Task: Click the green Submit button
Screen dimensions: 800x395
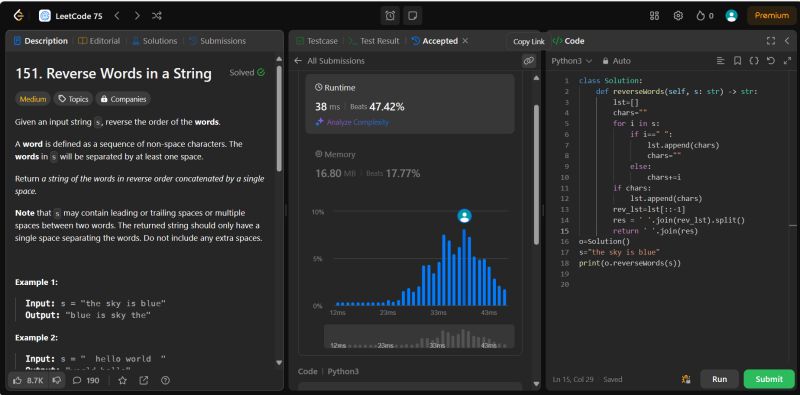Action: click(x=769, y=379)
